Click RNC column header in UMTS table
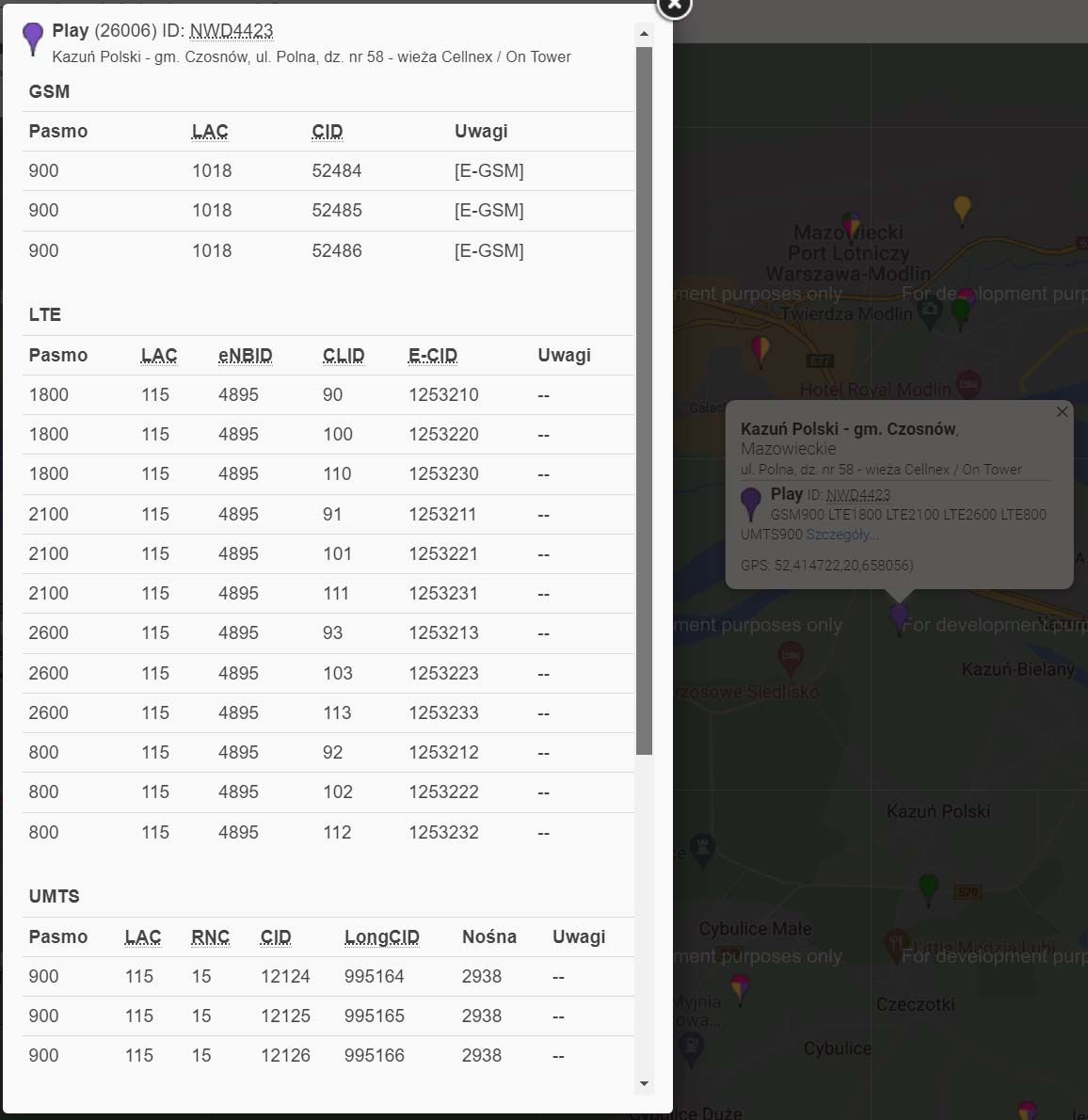Viewport: 1088px width, 1120px height. [210, 937]
